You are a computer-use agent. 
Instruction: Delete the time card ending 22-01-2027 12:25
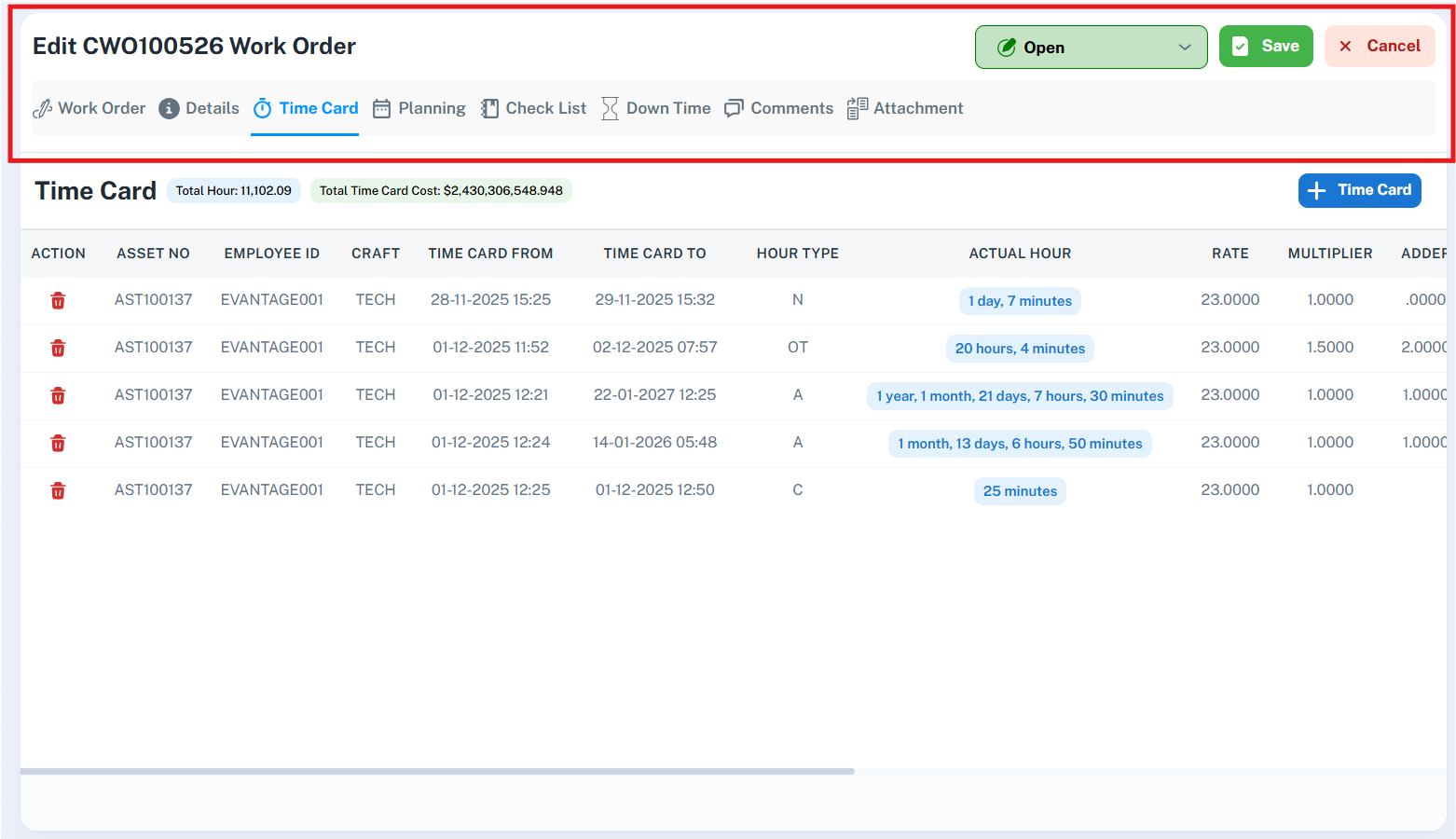click(x=58, y=395)
